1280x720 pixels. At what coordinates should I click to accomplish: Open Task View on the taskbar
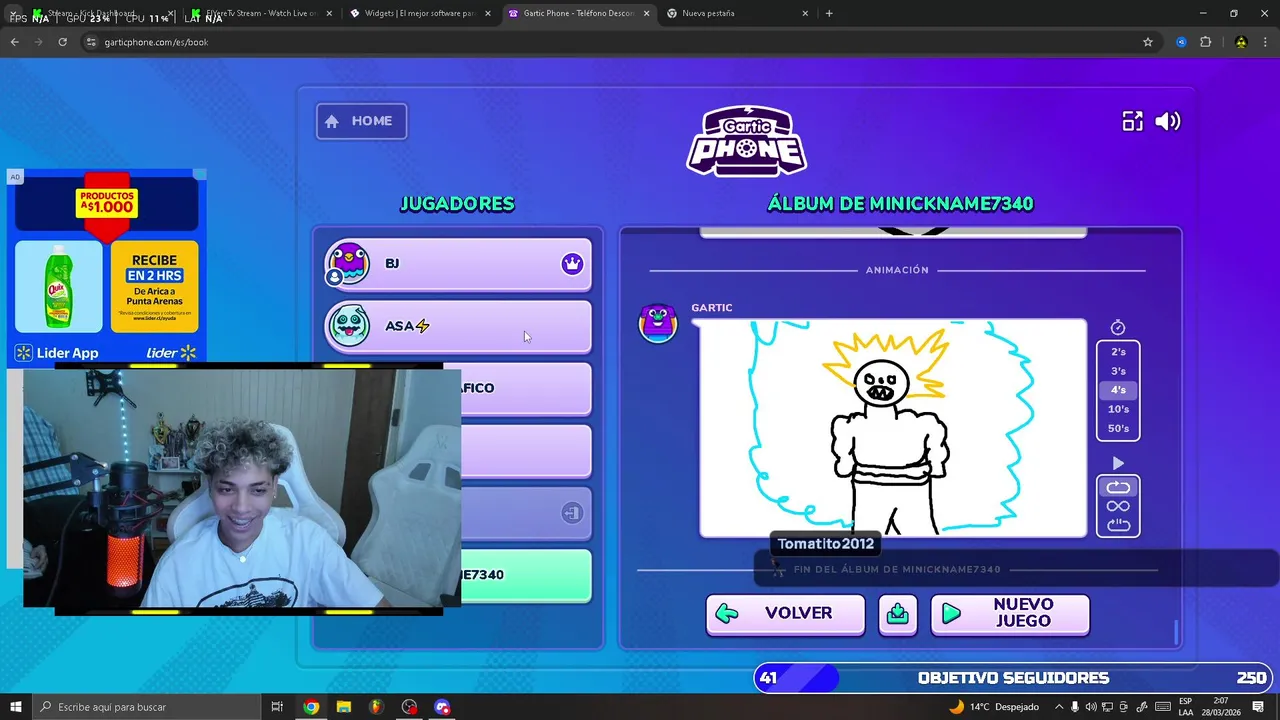[x=277, y=707]
